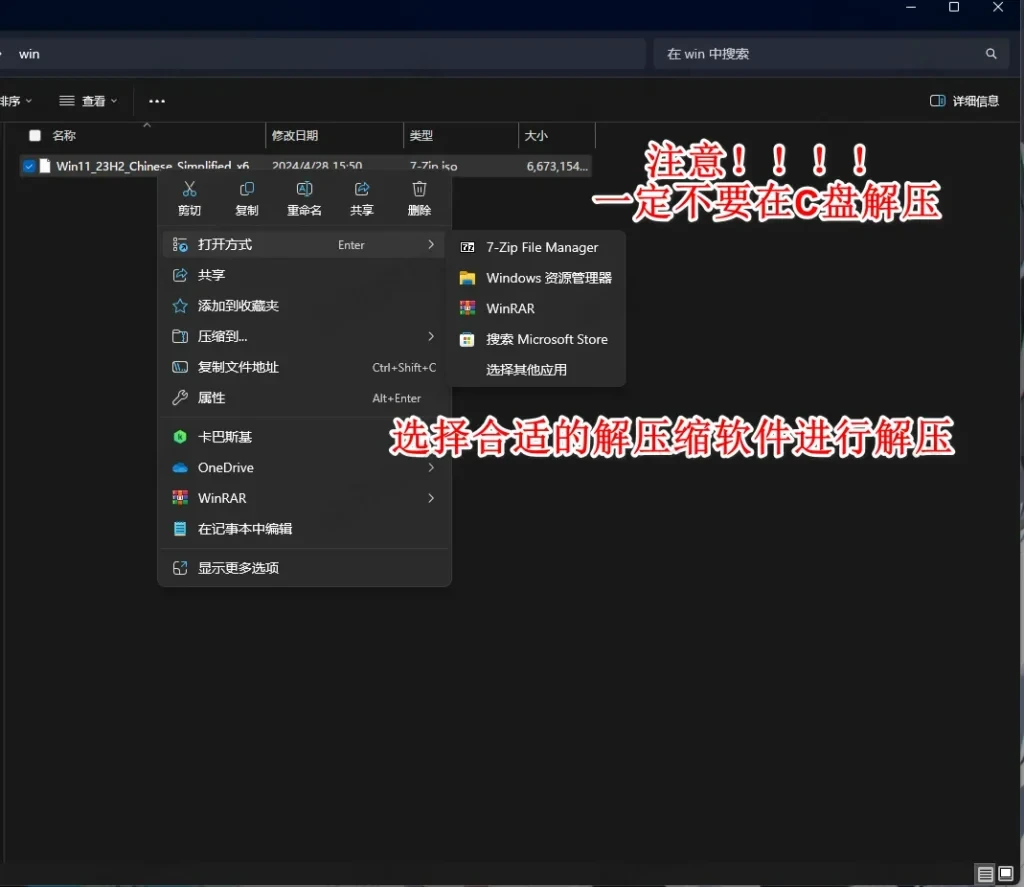Open the WinRAR context menu entry
The width and height of the screenshot is (1024, 887).
pyautogui.click(x=304, y=498)
